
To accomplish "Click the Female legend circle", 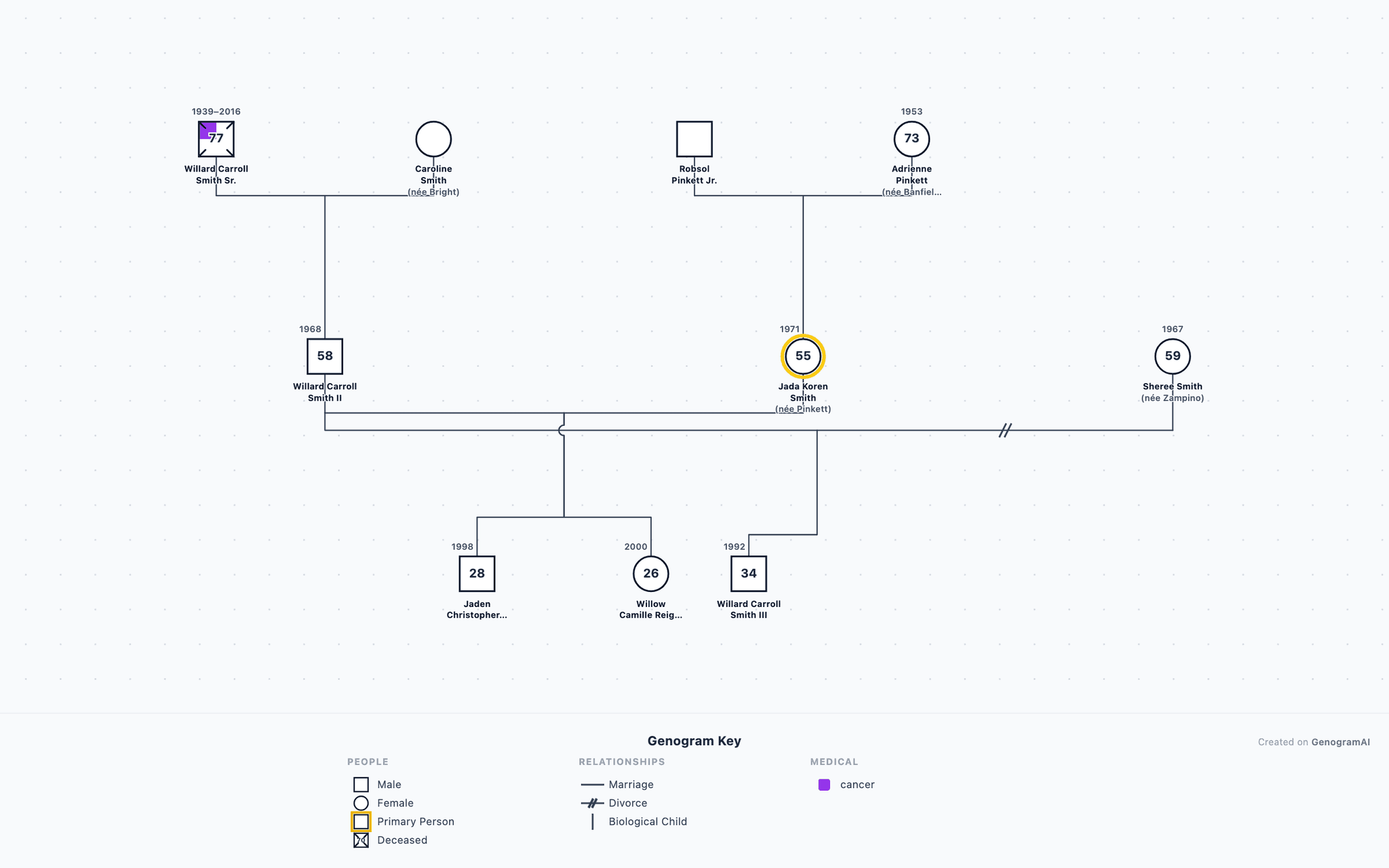I will click(361, 803).
